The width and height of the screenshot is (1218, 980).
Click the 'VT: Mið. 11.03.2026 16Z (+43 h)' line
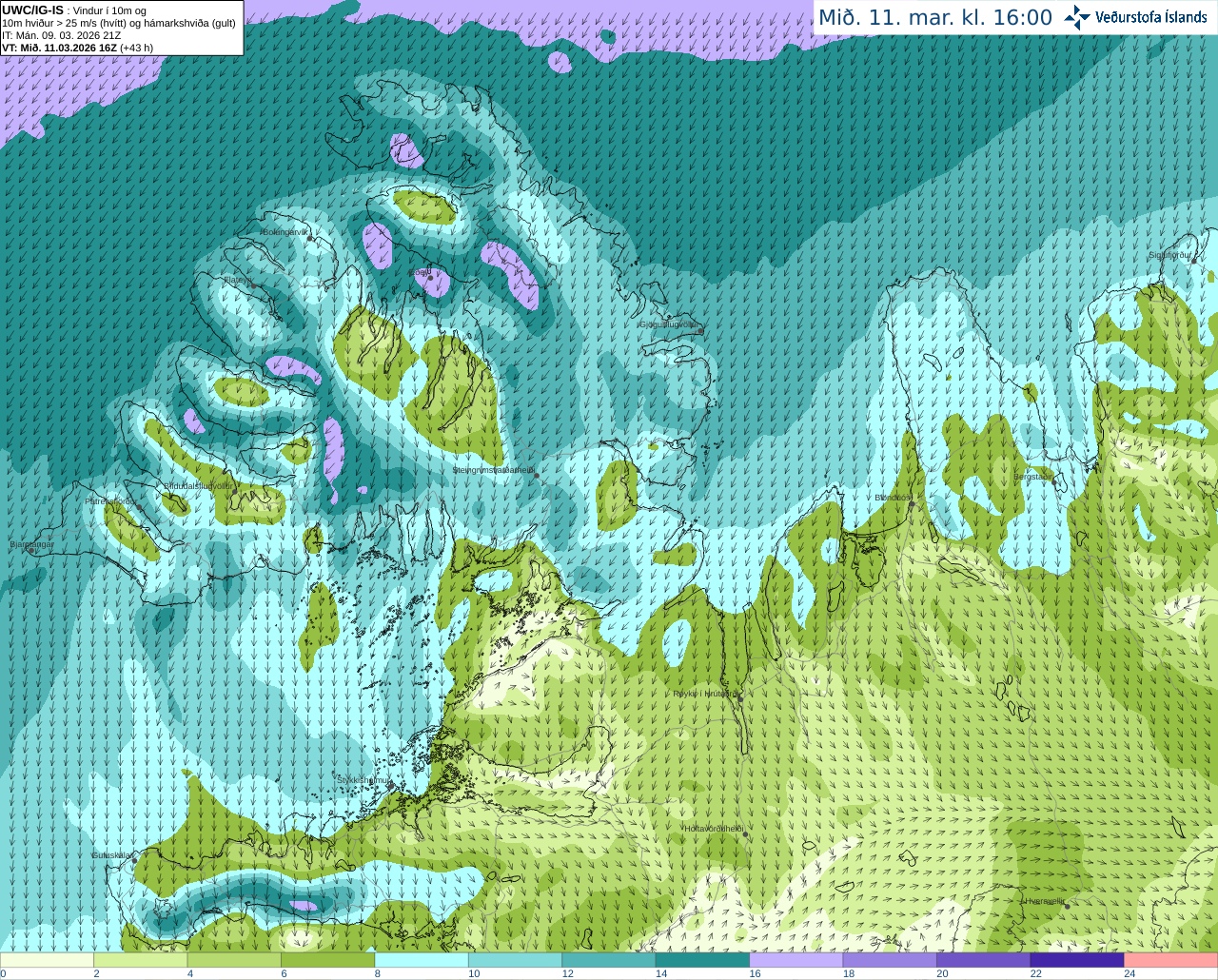(x=78, y=48)
